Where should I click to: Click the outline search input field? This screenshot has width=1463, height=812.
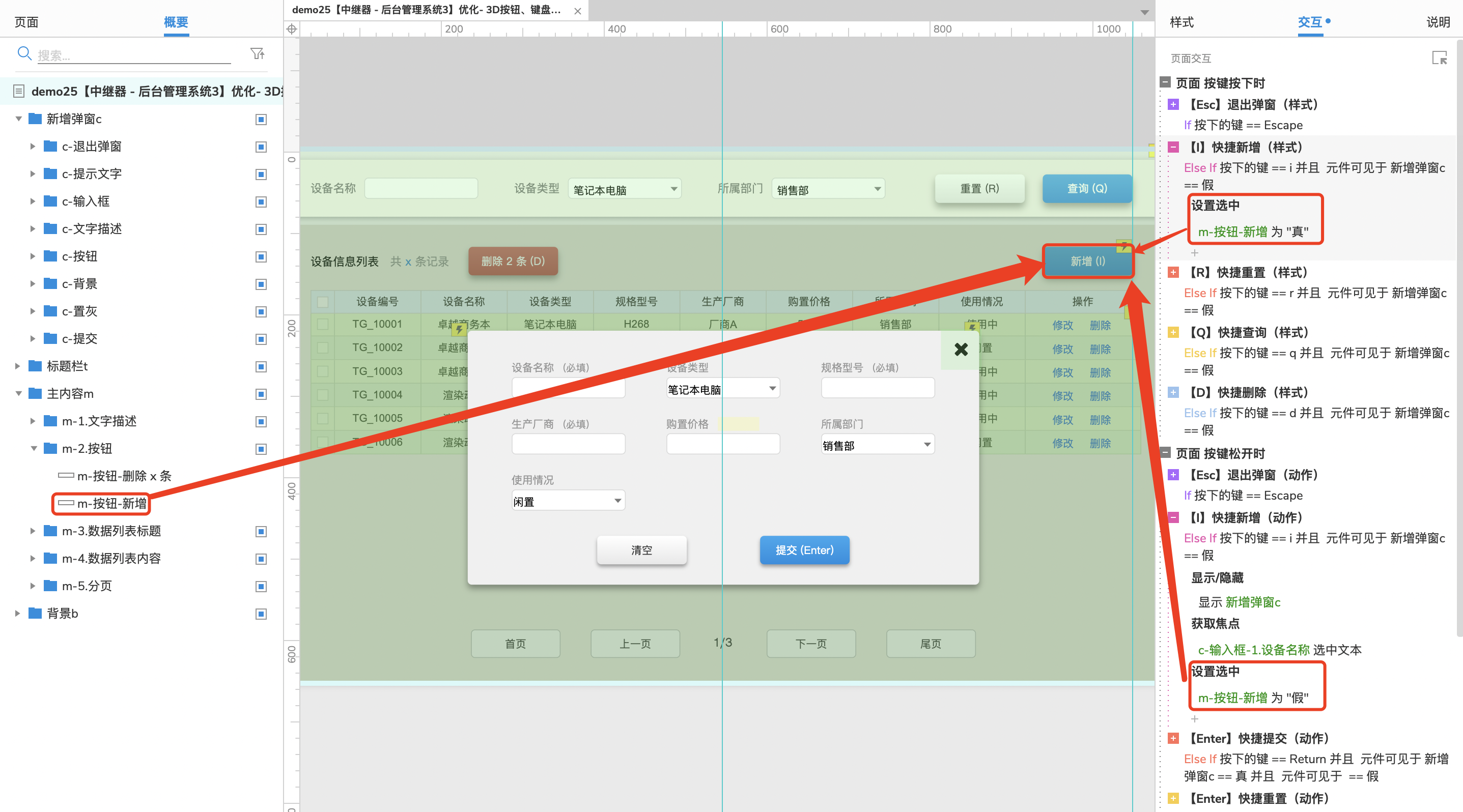pyautogui.click(x=133, y=55)
